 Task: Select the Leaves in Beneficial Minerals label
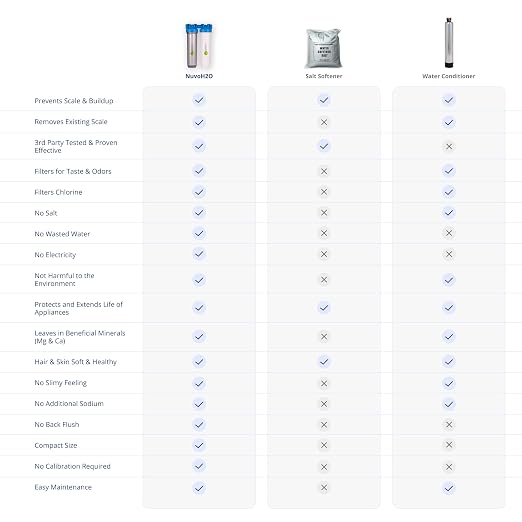pyautogui.click(x=80, y=337)
